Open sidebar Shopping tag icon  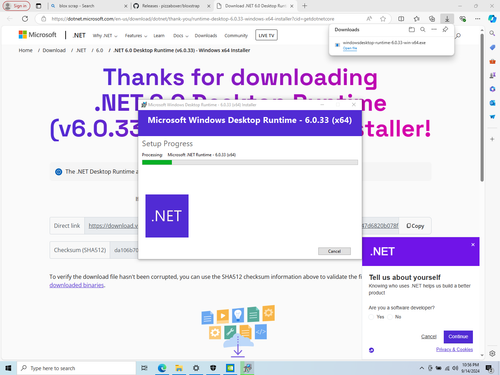492,47
